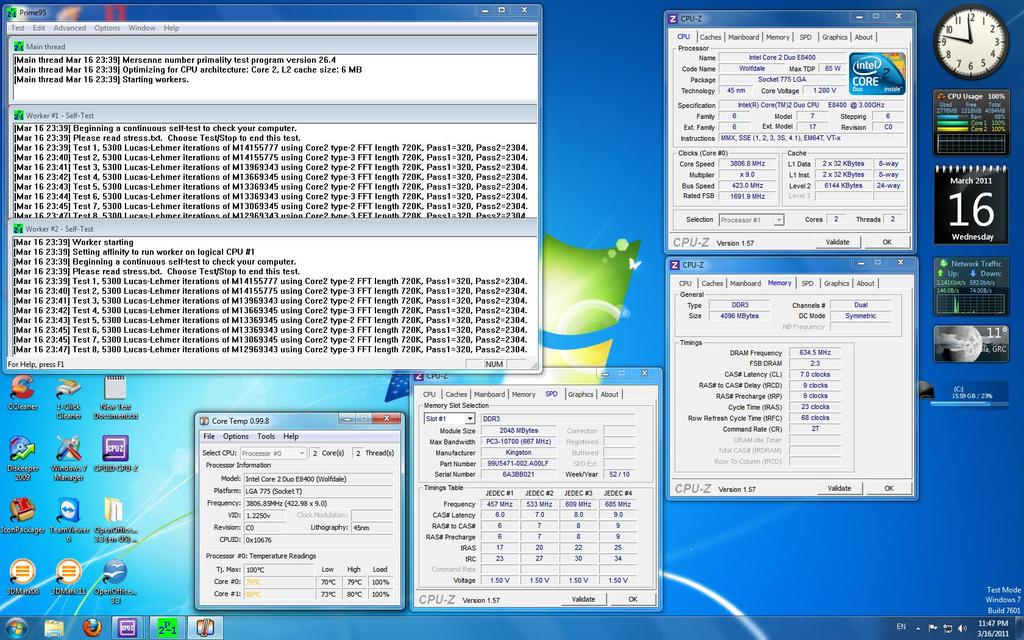Viewport: 1024px width, 640px height.
Task: Click the CPU Usage meter gadget
Action: (971, 122)
